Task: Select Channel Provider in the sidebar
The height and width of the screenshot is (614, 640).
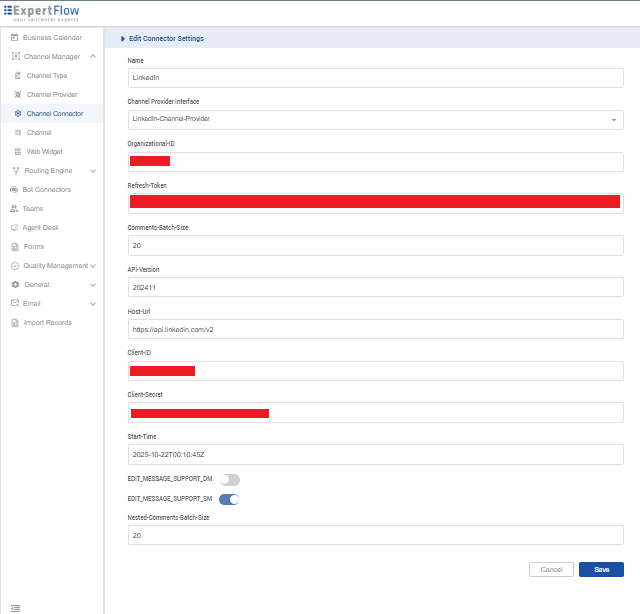Action: coord(52,95)
